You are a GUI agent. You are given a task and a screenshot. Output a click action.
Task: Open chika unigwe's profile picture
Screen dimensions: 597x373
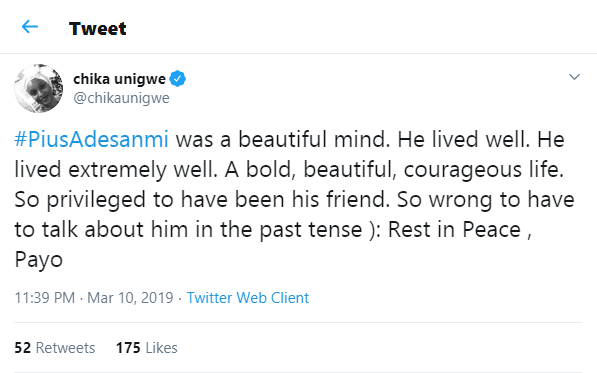39,88
